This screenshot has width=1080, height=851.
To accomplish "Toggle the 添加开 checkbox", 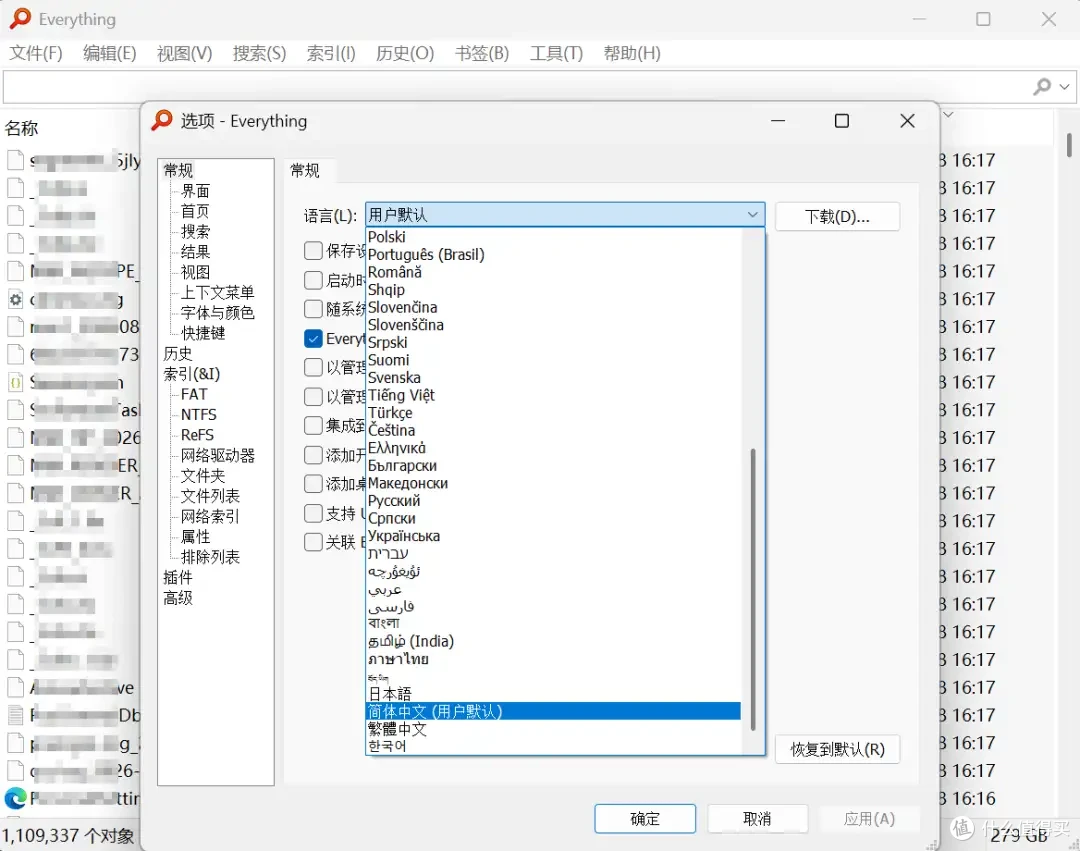I will pyautogui.click(x=313, y=455).
